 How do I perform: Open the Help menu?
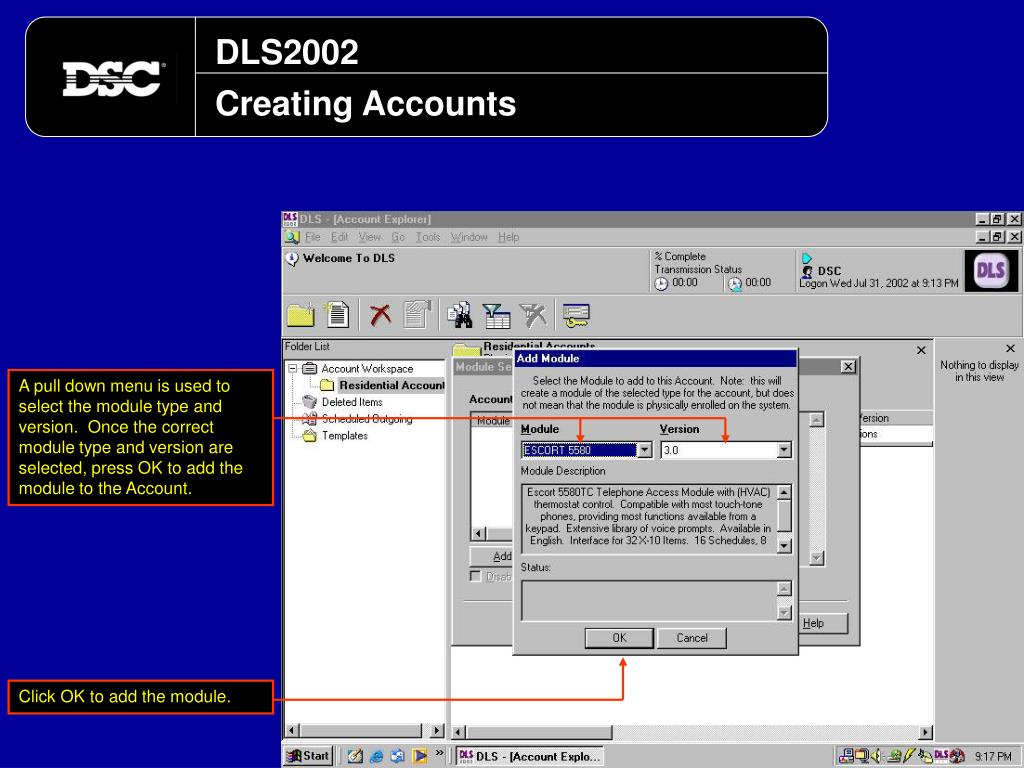tap(509, 237)
